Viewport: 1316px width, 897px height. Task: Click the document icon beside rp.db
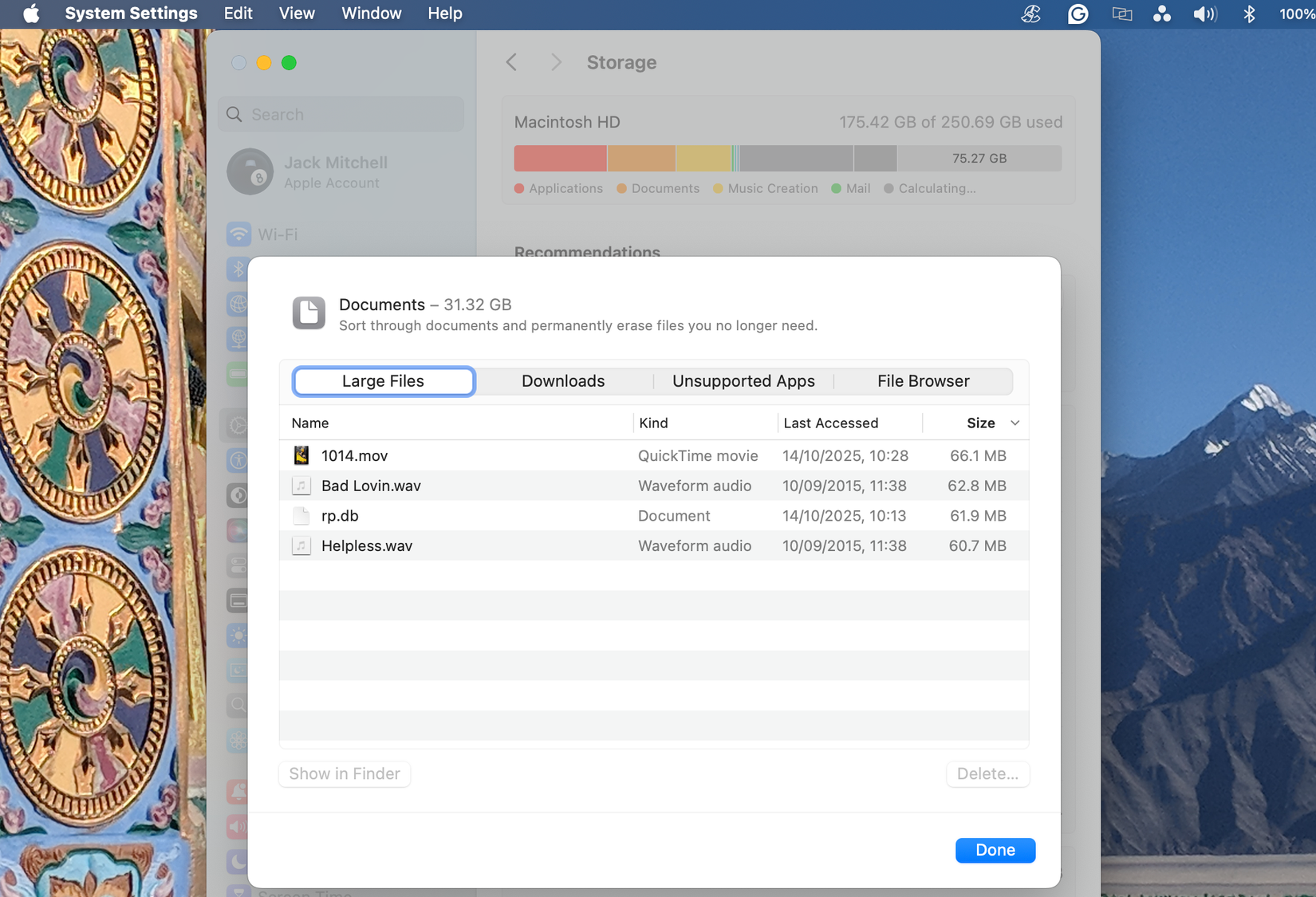[x=301, y=515]
